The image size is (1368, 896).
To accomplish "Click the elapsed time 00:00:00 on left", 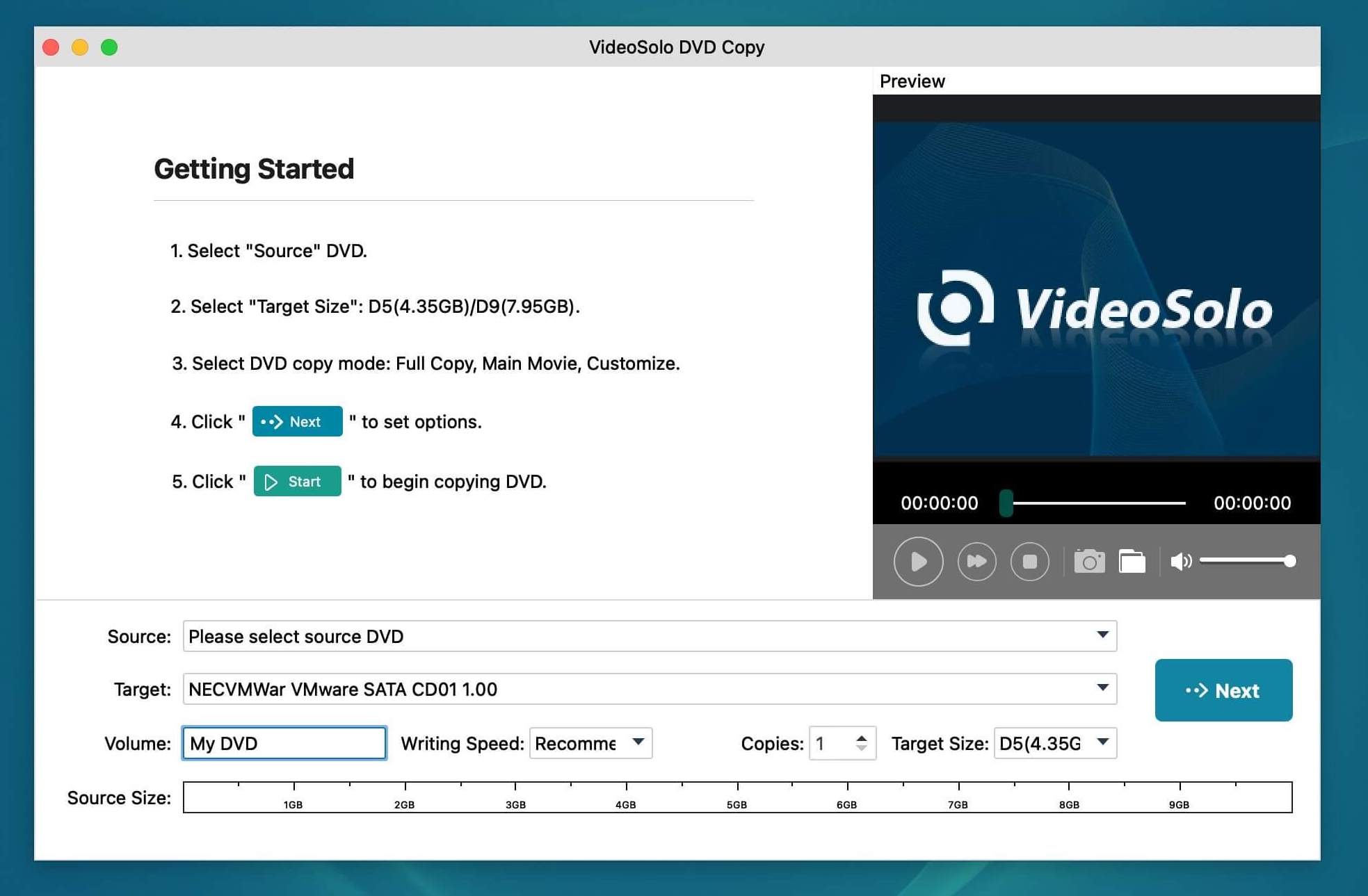I will click(x=939, y=503).
